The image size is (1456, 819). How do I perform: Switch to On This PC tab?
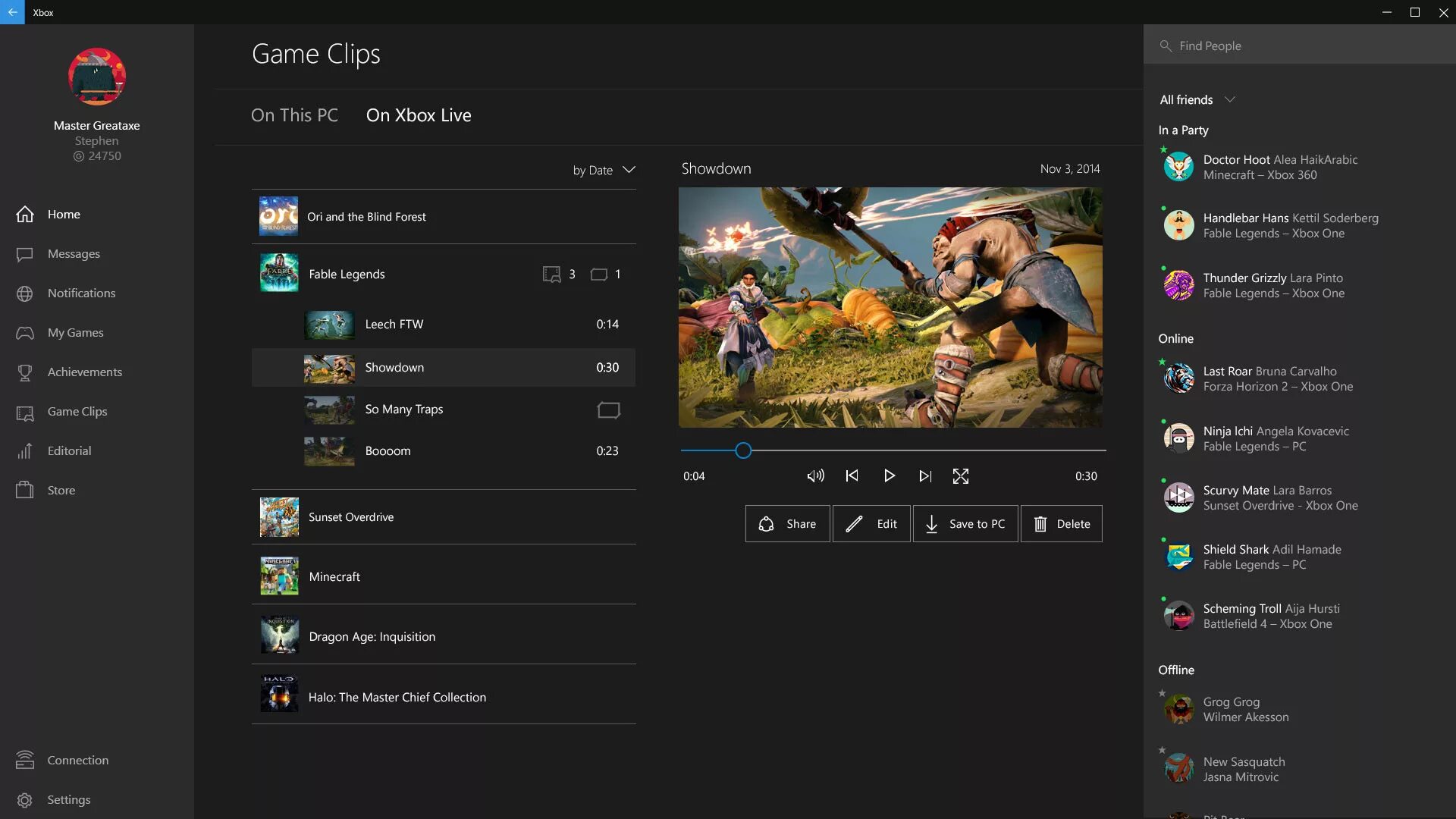click(x=295, y=113)
